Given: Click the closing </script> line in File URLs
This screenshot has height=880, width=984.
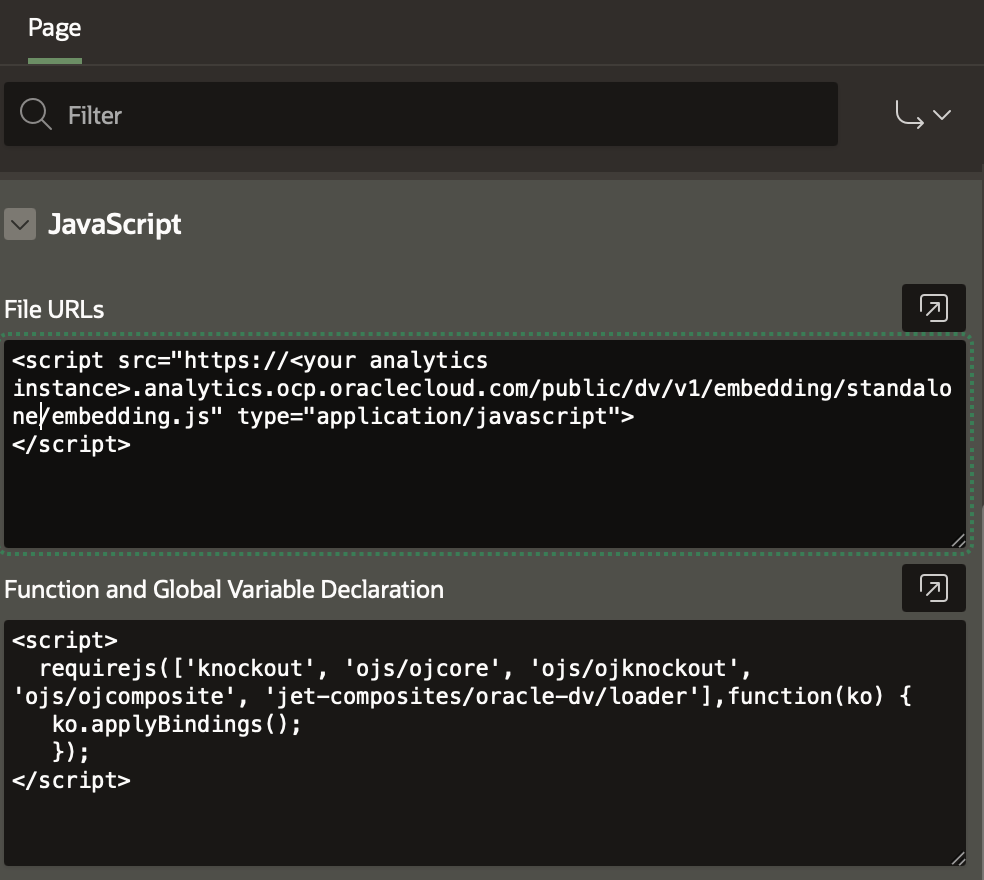Looking at the screenshot, I should click(72, 444).
